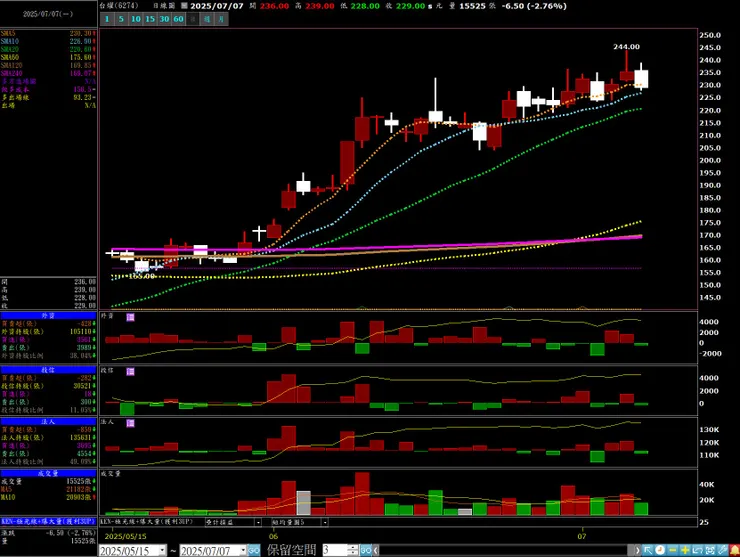
Task: Click the SMA240 indicator row
Action: pos(48,73)
